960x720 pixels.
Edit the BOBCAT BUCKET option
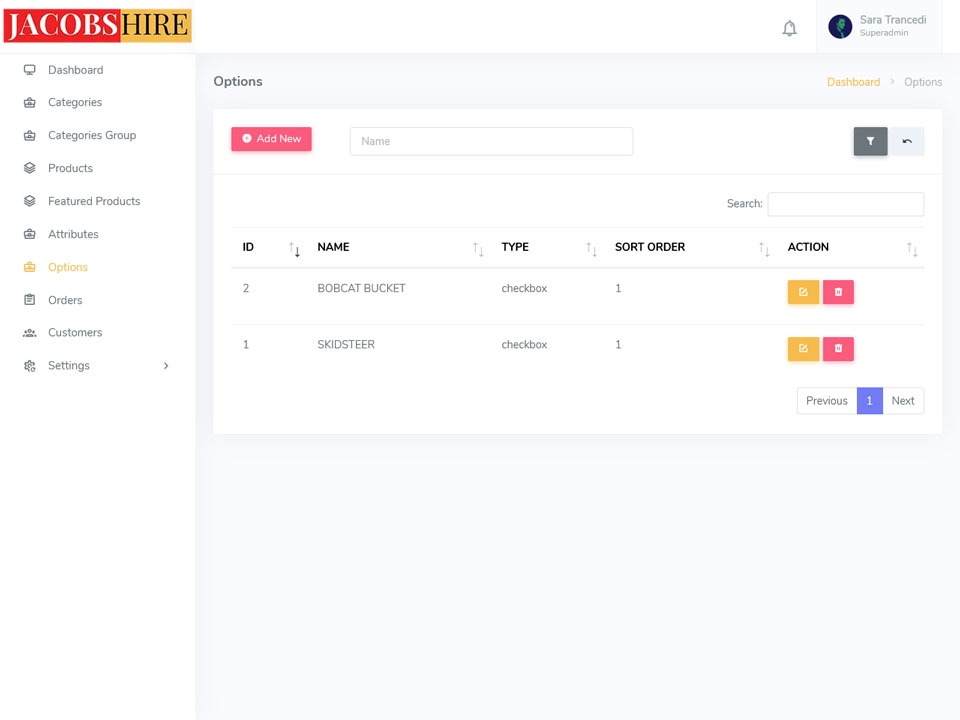click(803, 292)
